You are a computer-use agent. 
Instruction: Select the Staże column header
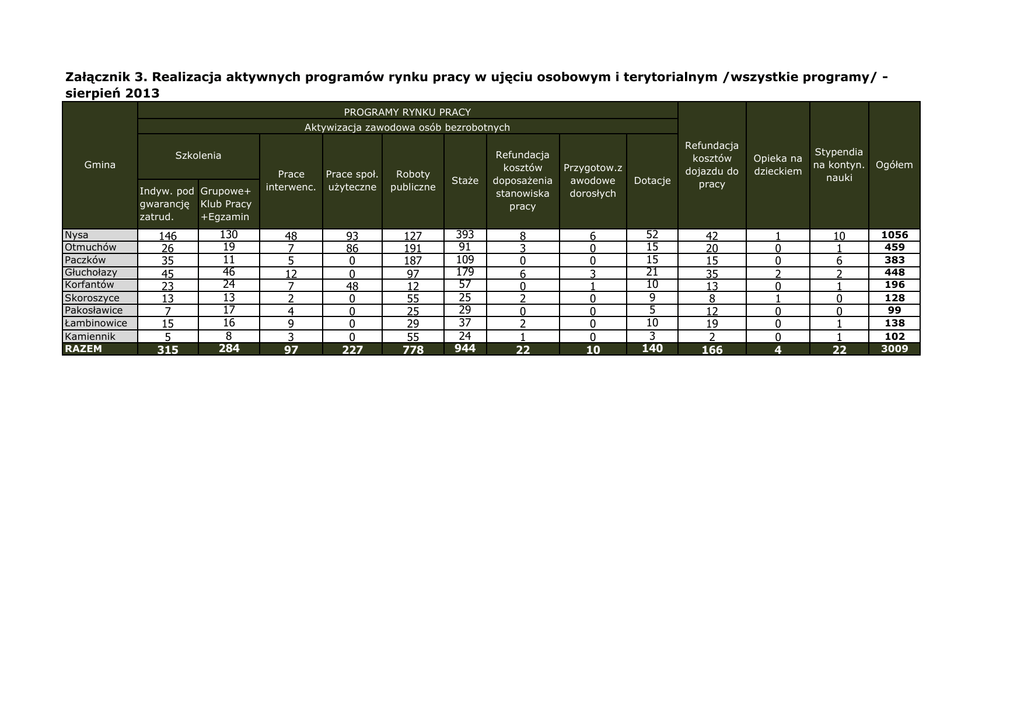coord(465,180)
